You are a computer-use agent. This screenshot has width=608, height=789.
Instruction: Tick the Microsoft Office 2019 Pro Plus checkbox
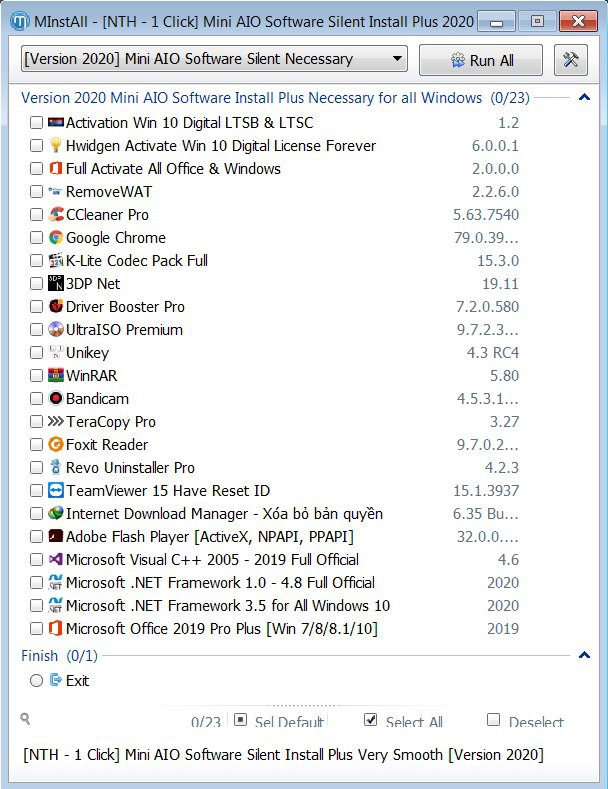pos(36,628)
